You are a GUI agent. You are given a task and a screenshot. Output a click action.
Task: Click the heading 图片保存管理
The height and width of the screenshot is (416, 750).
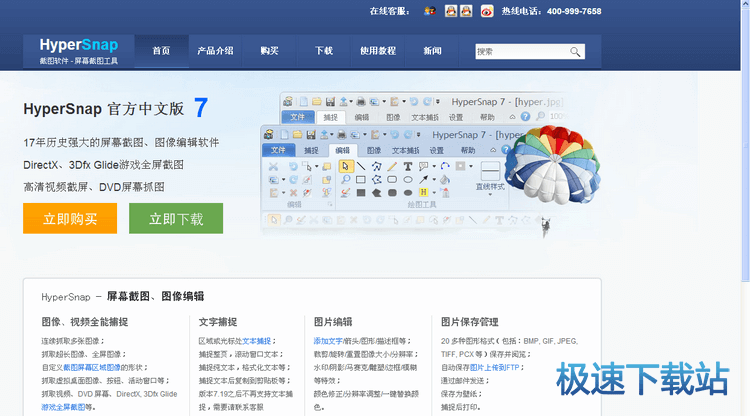(x=470, y=322)
